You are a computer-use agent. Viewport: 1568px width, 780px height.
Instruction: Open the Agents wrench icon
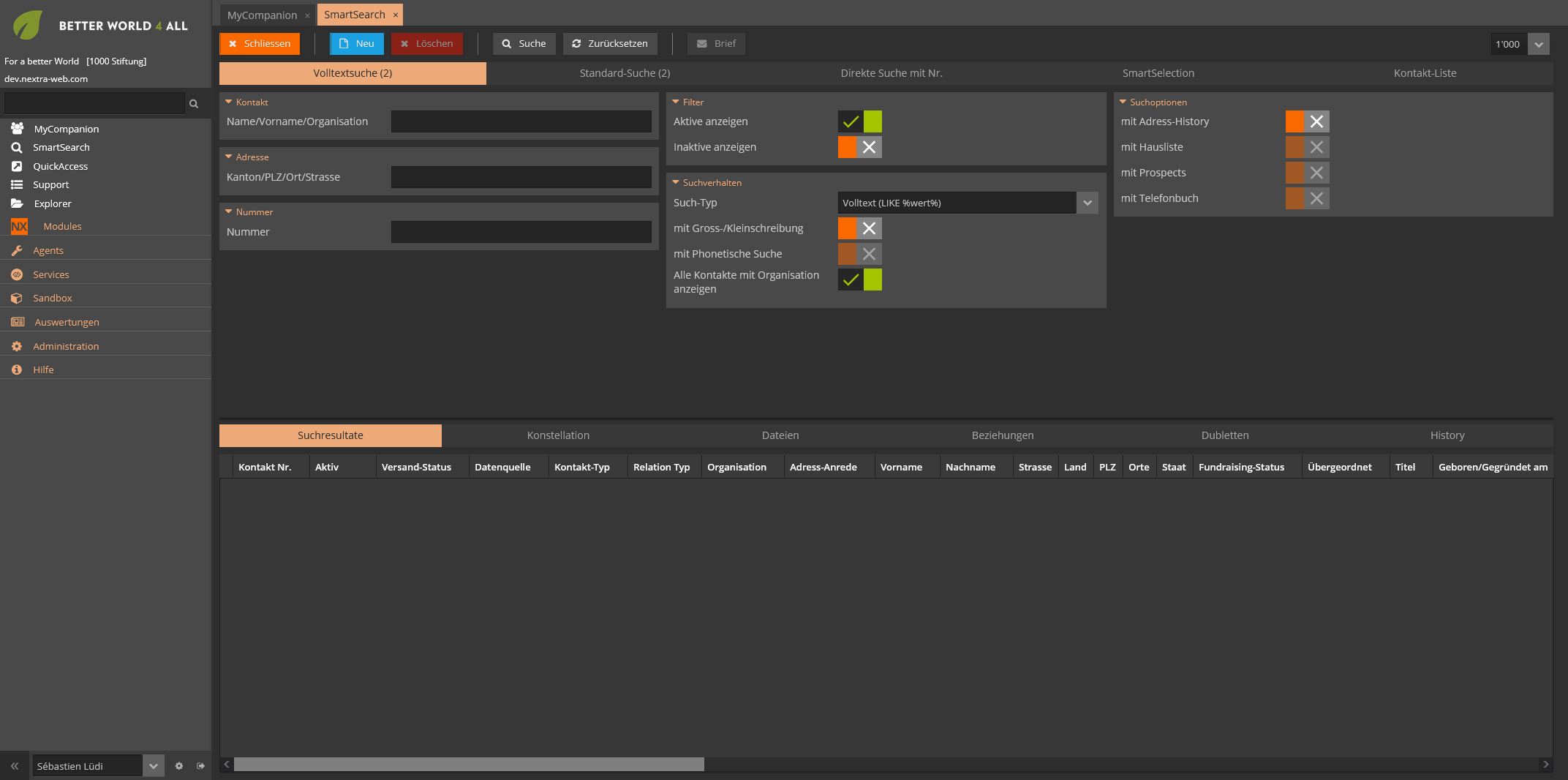[x=17, y=250]
